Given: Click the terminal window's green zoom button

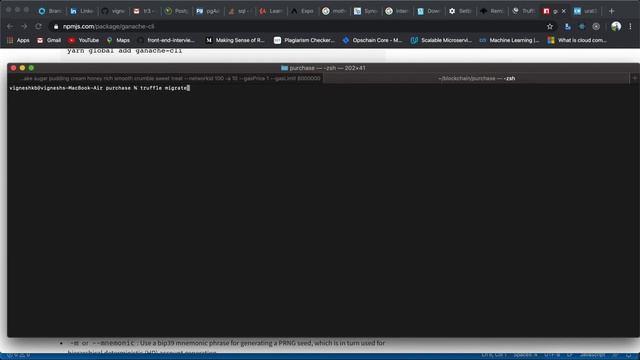Looking at the screenshot, I should [x=31, y=68].
